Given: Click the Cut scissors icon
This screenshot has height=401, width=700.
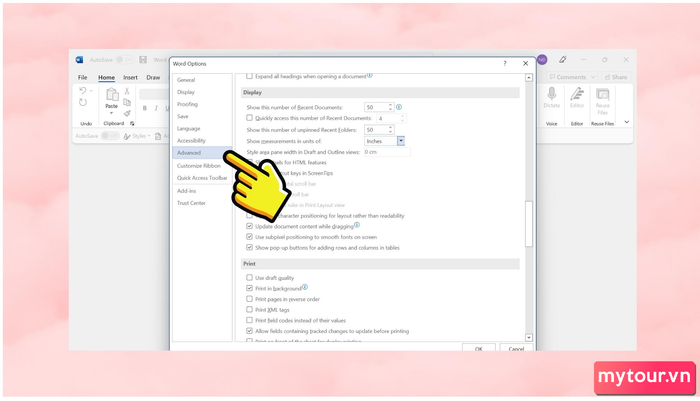Looking at the screenshot, I should pyautogui.click(x=127, y=91).
